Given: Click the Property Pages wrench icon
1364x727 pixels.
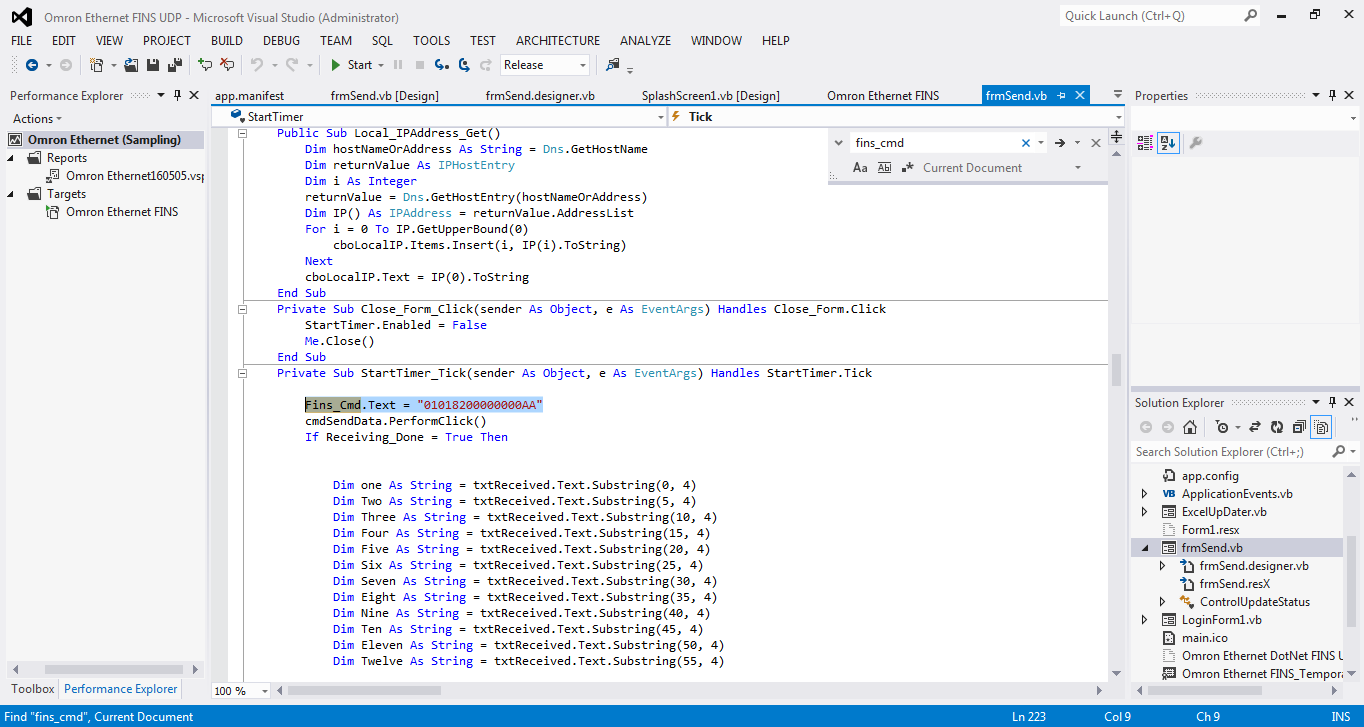Looking at the screenshot, I should coord(1195,143).
